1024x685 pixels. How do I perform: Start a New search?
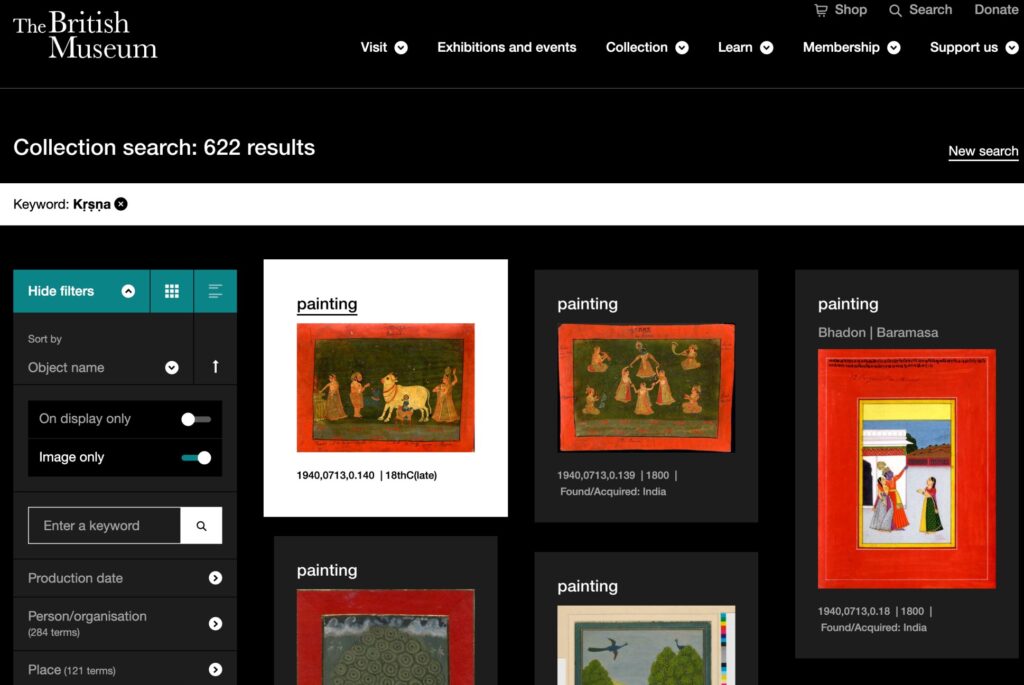(983, 151)
